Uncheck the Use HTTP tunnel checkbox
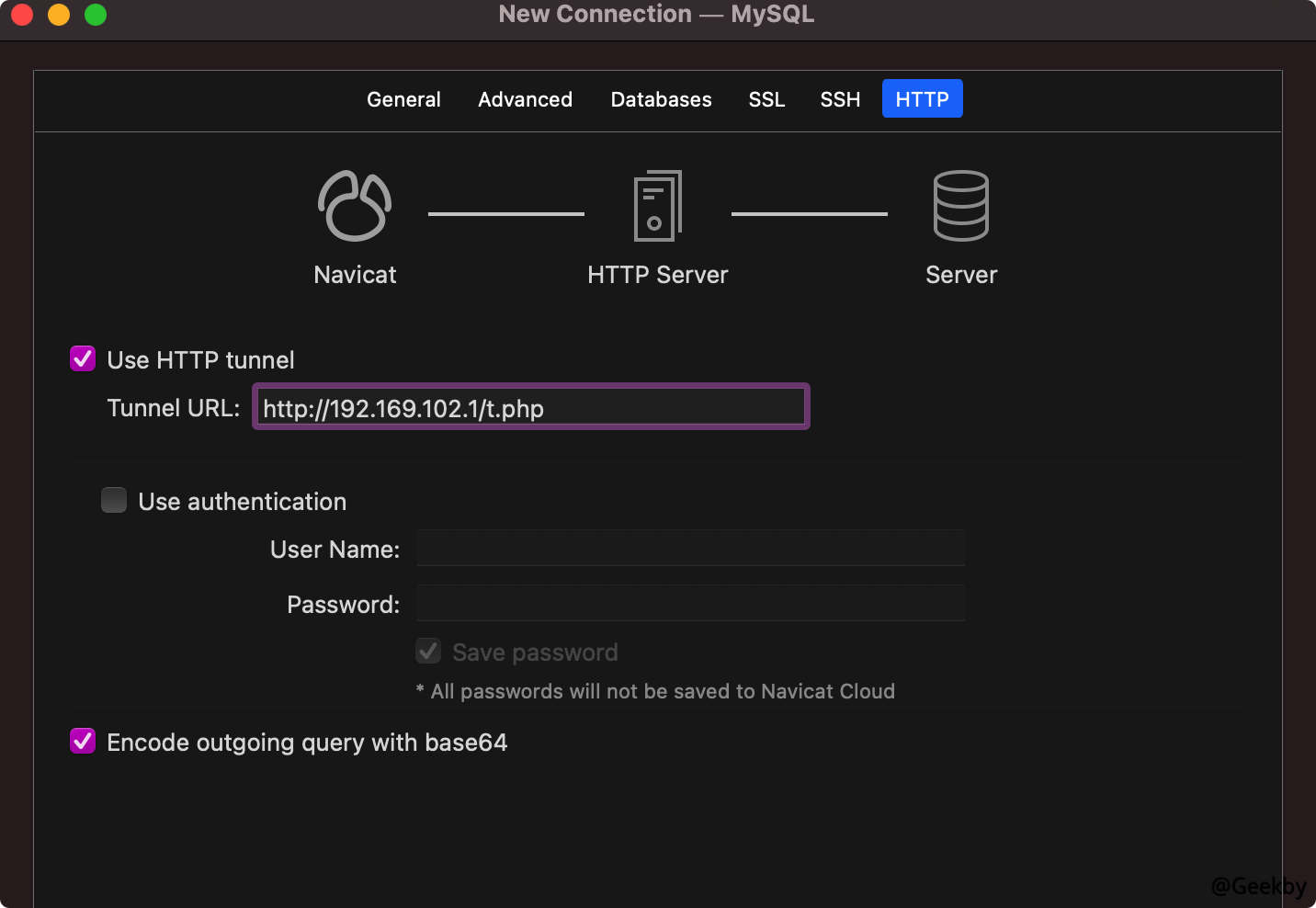Viewport: 1316px width, 908px height. click(83, 358)
